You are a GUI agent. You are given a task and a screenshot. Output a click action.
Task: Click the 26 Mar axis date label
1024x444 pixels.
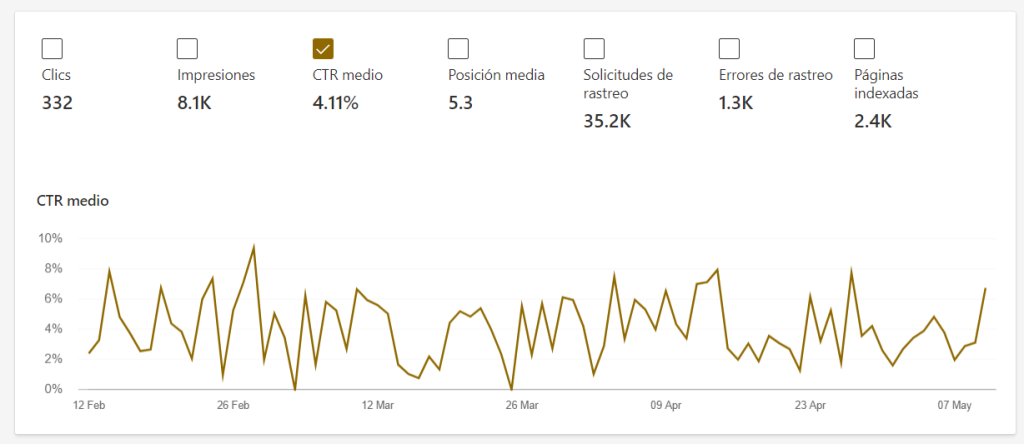tap(521, 405)
